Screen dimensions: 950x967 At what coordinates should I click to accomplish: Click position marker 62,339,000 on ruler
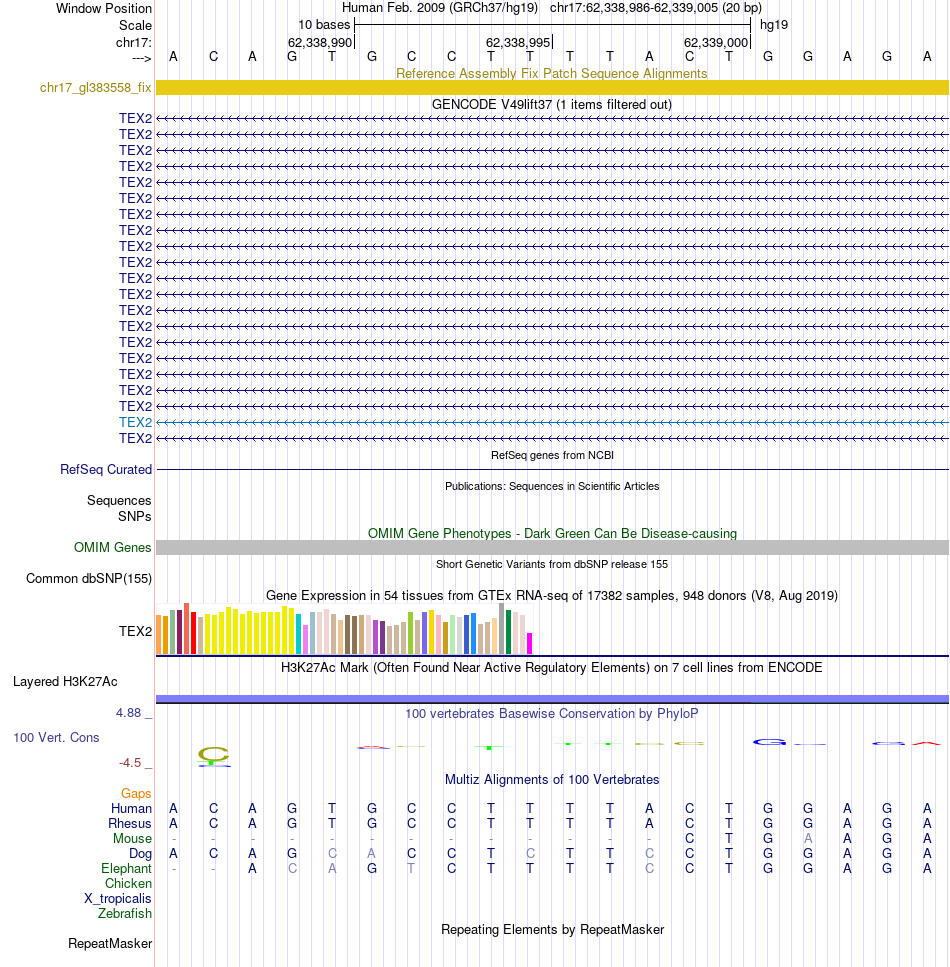717,43
